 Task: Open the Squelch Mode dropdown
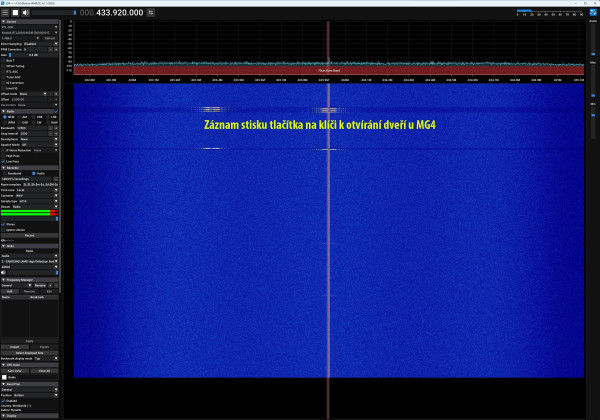[39, 145]
